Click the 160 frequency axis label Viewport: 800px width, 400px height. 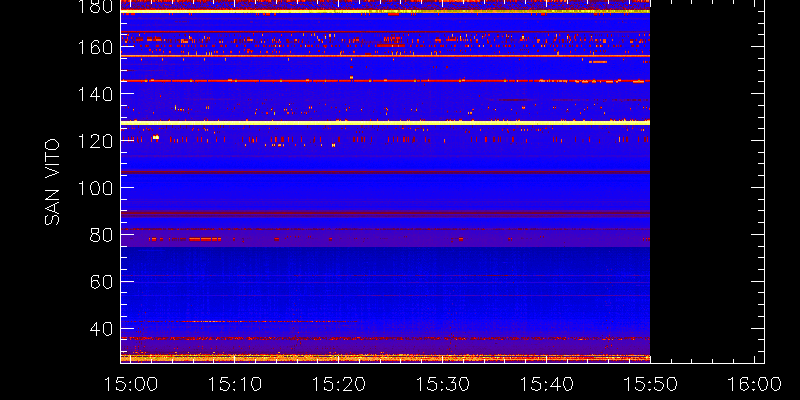click(95, 47)
